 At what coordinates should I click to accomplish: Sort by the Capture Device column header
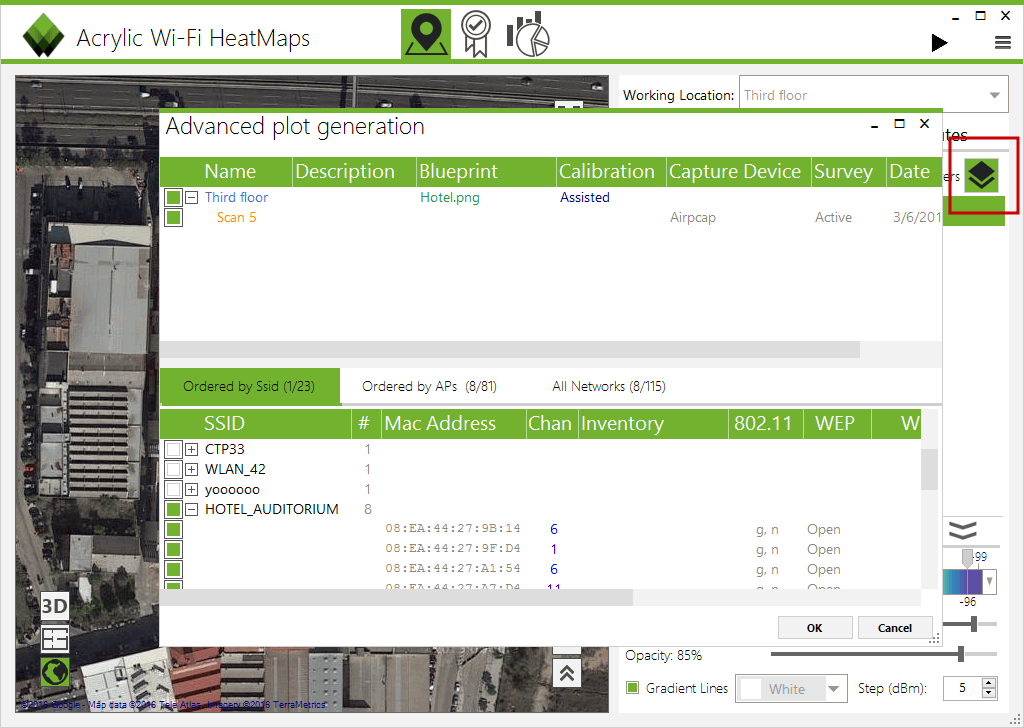tap(739, 172)
